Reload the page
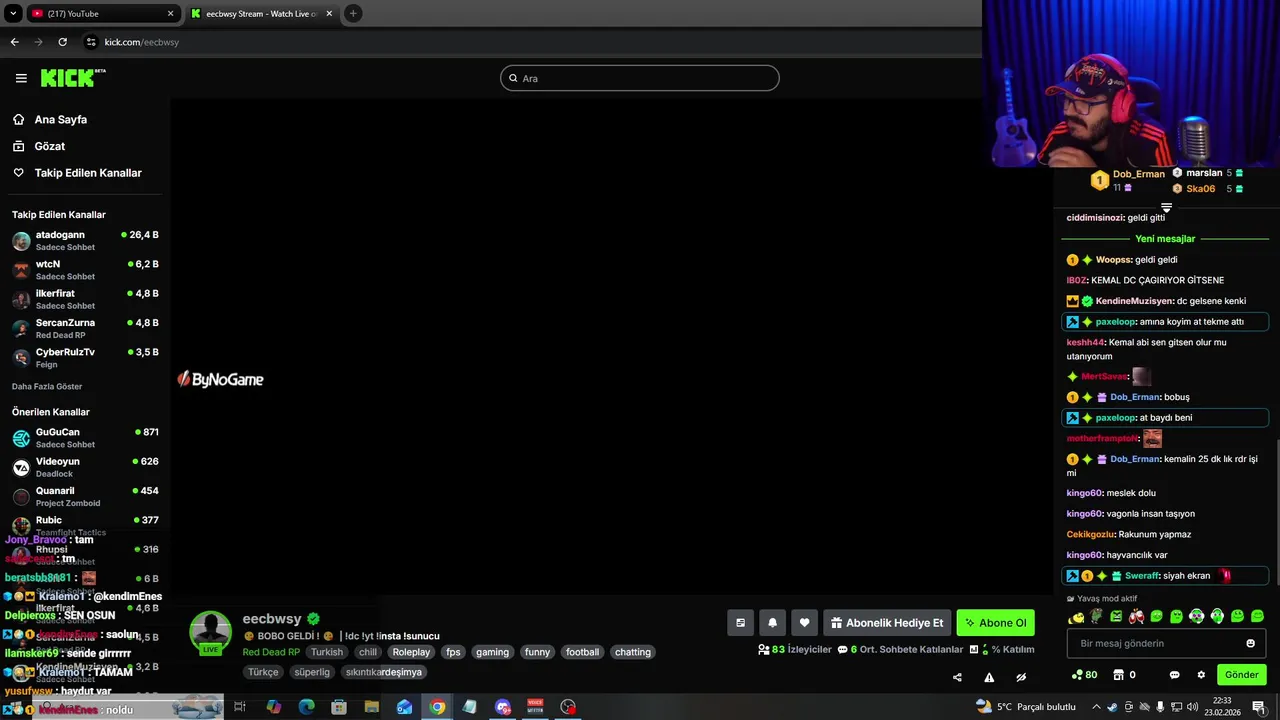This screenshot has height=720, width=1280. pyautogui.click(x=62, y=42)
